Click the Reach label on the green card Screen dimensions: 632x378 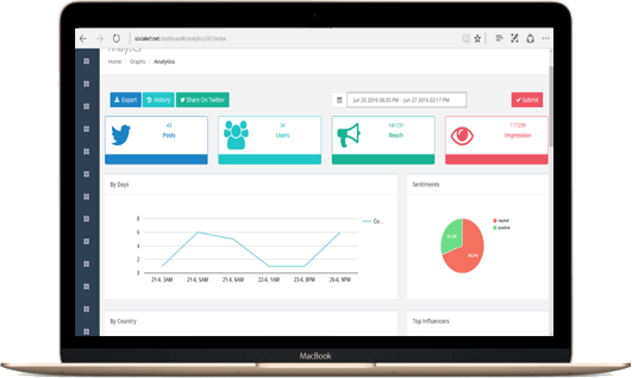point(396,135)
